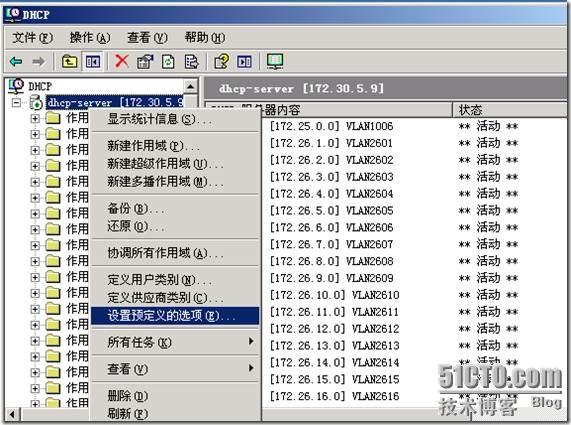This screenshot has width=571, height=425.
Task: Click the DHCP root tree label
Action: click(x=40, y=86)
